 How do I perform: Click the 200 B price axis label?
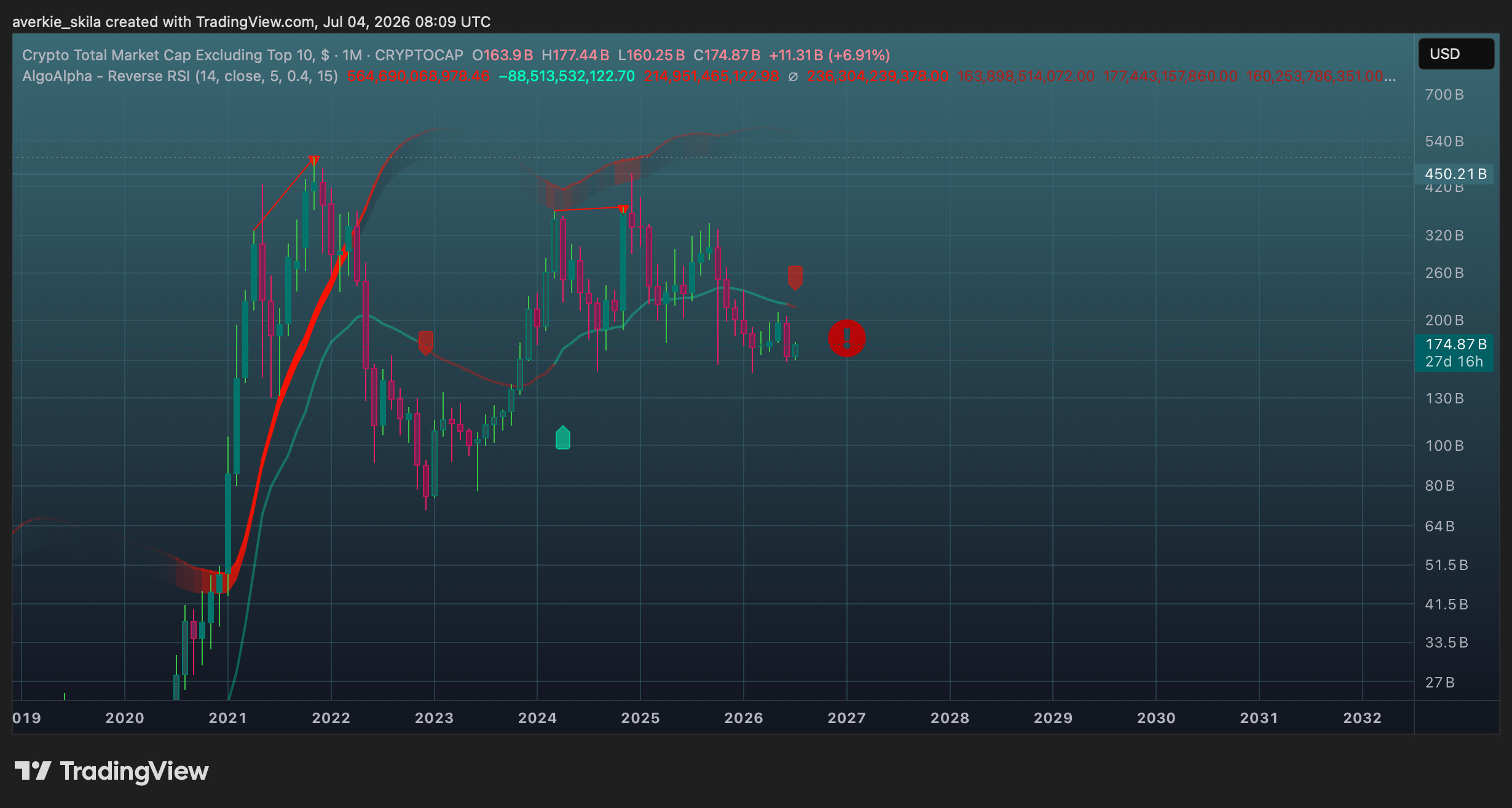(1444, 320)
